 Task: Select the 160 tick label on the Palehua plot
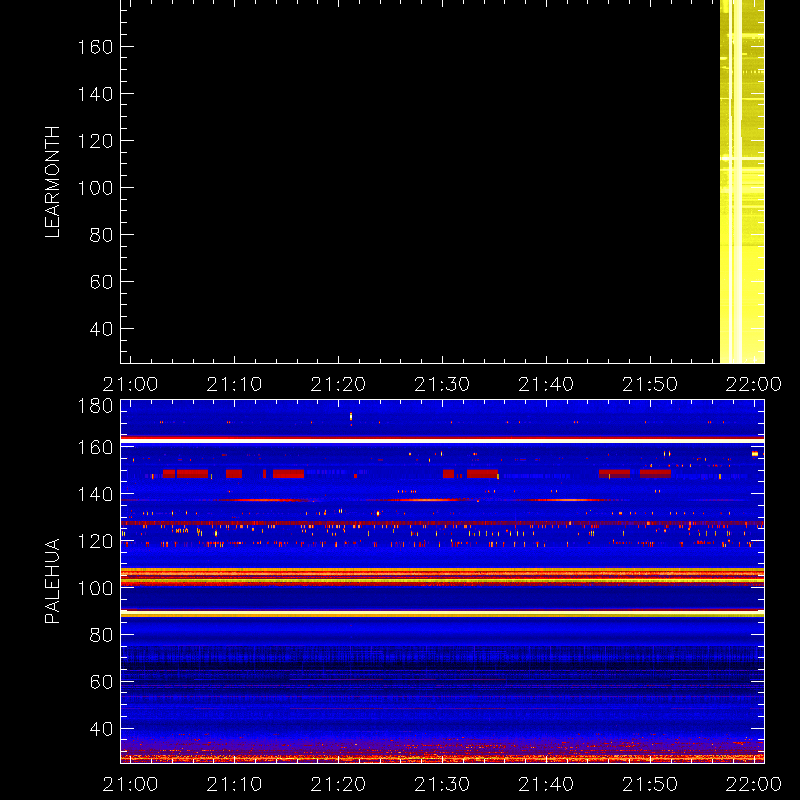(x=95, y=447)
